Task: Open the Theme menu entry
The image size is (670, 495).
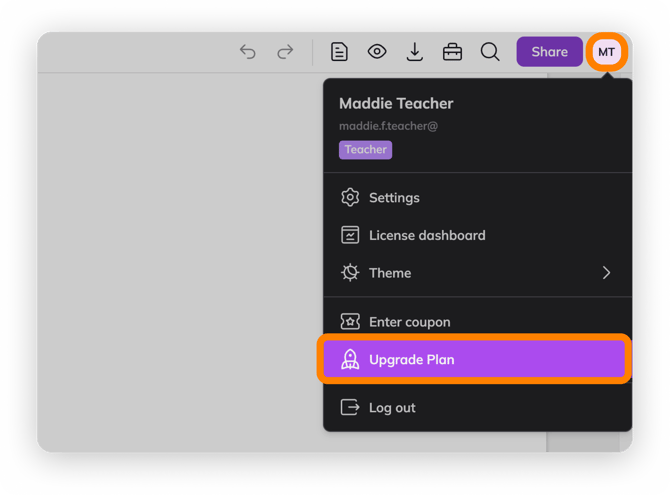Action: pos(477,273)
